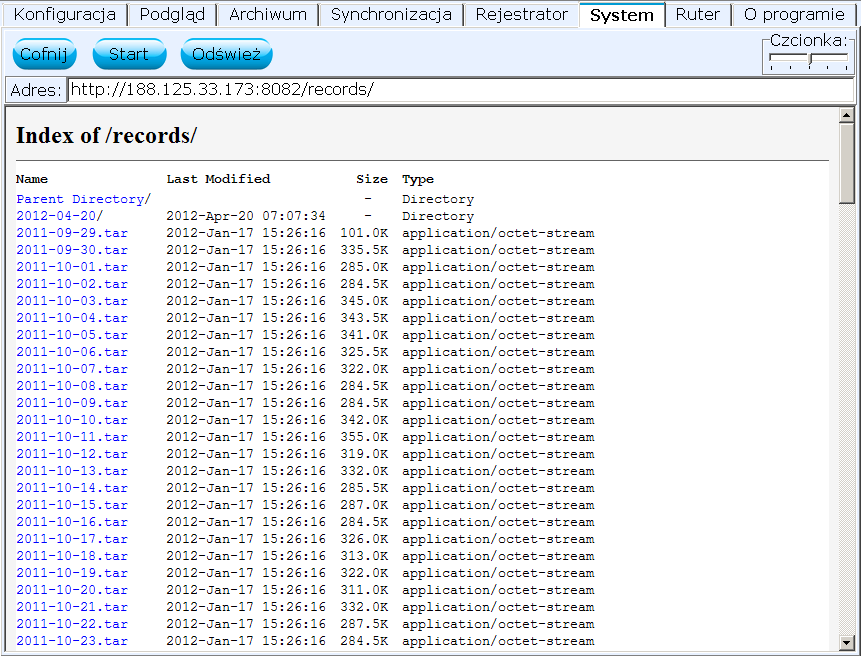Screen dimensions: 861x656
Task: Click the vertical scrollbar thumb
Action: pyautogui.click(x=846, y=163)
